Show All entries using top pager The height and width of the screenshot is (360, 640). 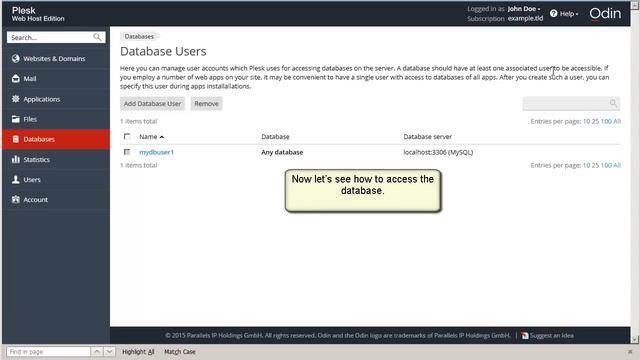click(x=617, y=121)
